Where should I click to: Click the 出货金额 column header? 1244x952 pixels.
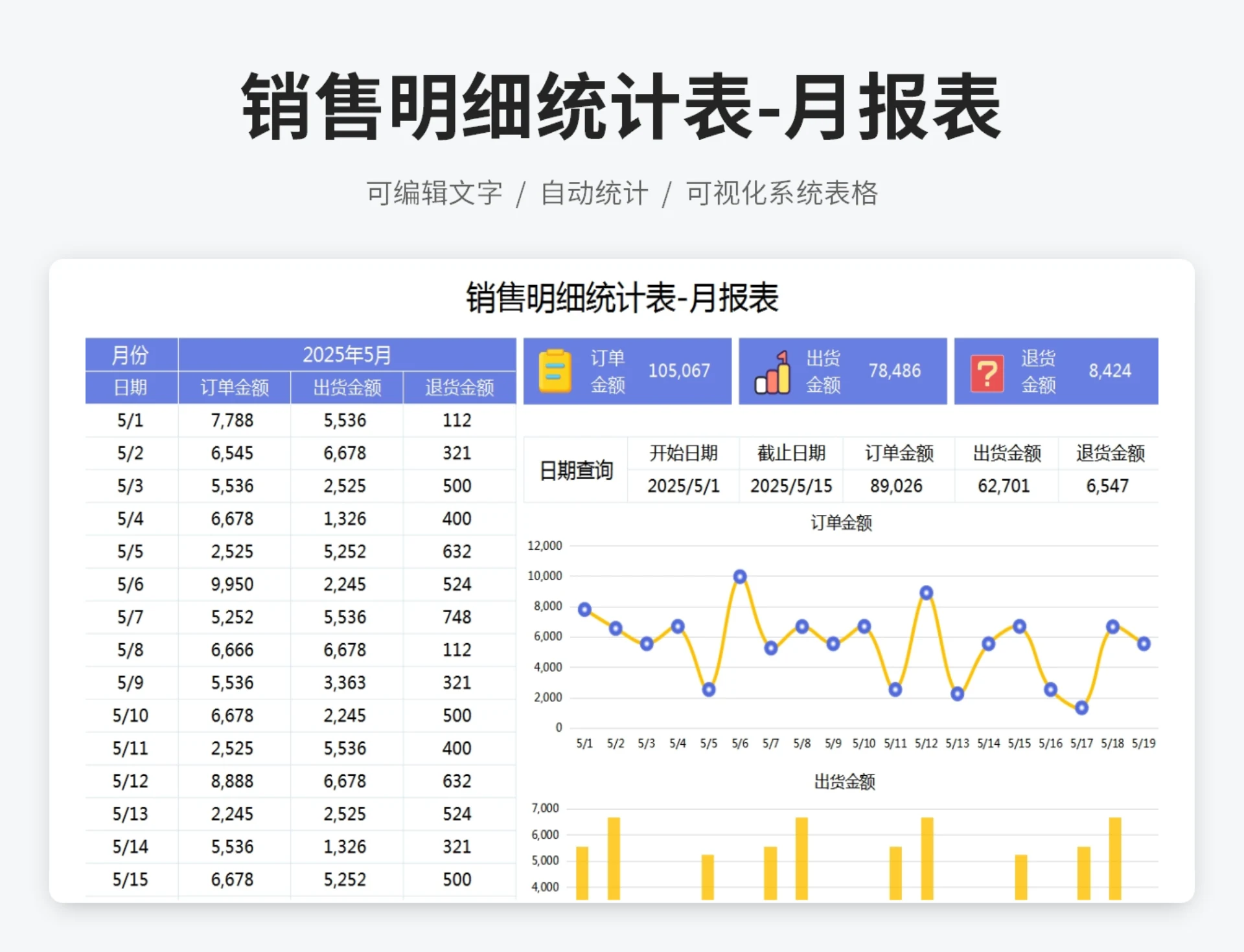pos(347,387)
